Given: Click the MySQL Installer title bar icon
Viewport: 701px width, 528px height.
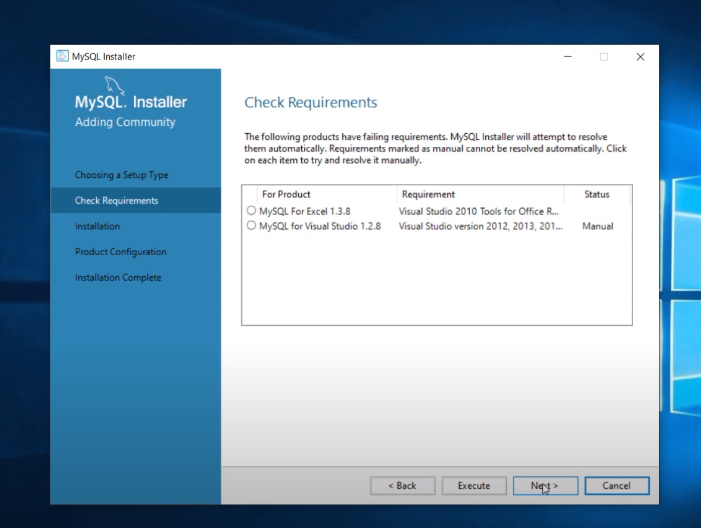Looking at the screenshot, I should point(62,56).
